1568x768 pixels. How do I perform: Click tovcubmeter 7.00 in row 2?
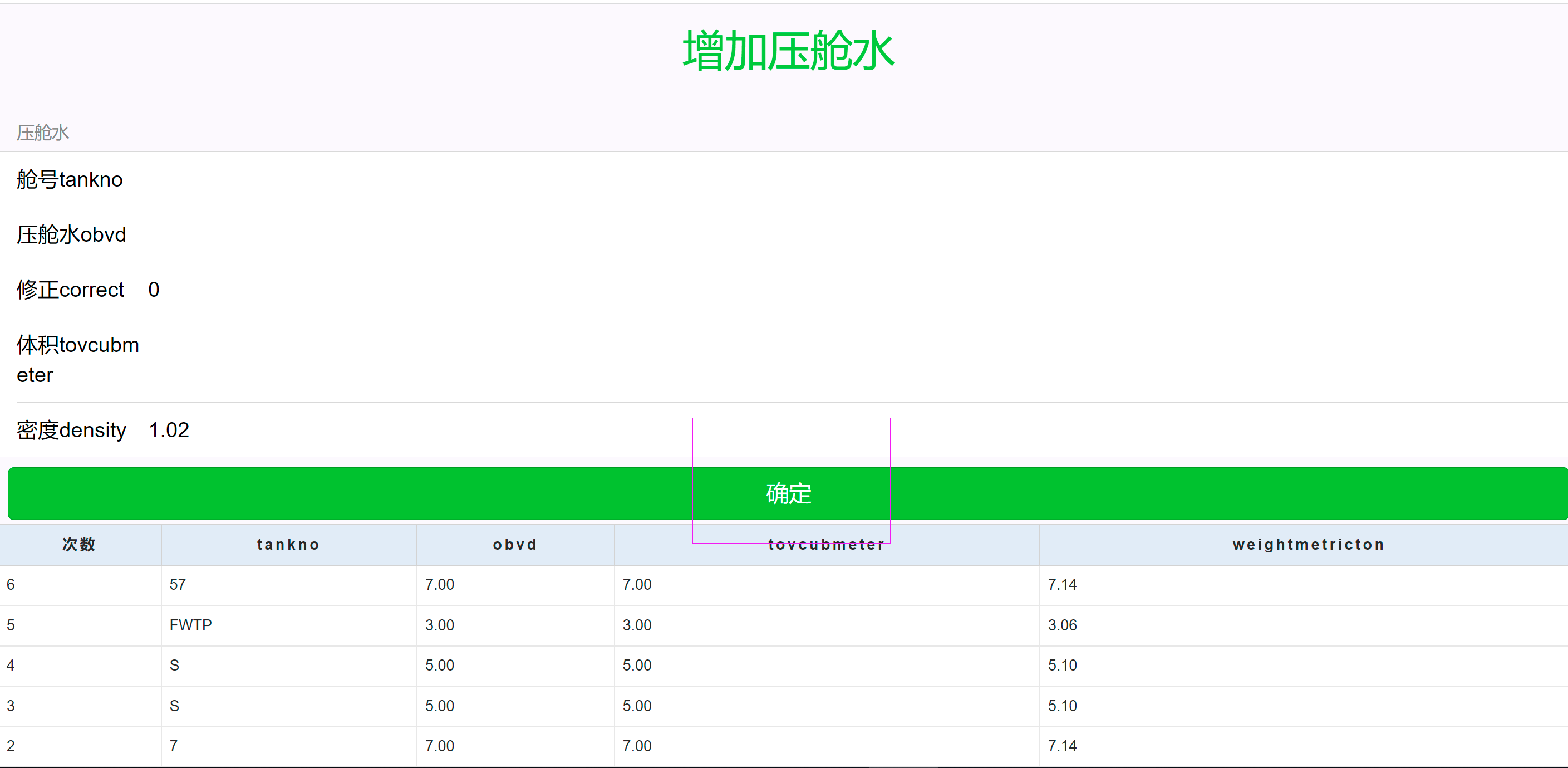(637, 746)
